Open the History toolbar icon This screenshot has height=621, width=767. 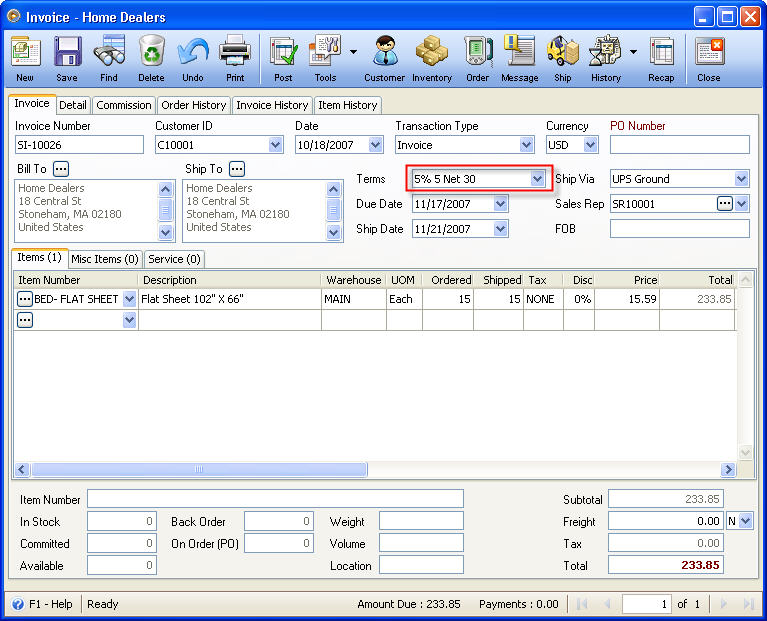click(x=606, y=59)
